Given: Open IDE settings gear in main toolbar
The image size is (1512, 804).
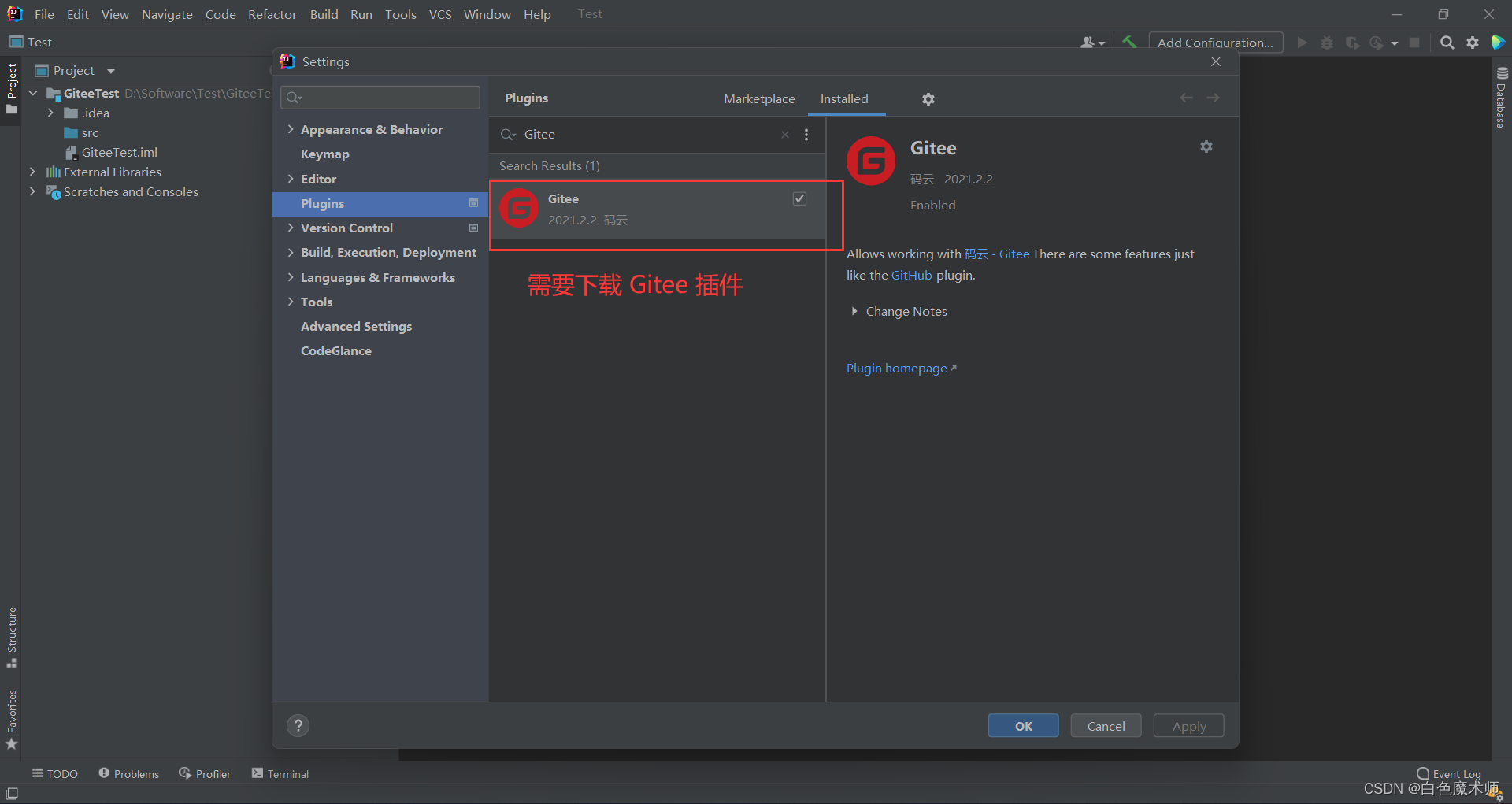Looking at the screenshot, I should (x=1473, y=43).
